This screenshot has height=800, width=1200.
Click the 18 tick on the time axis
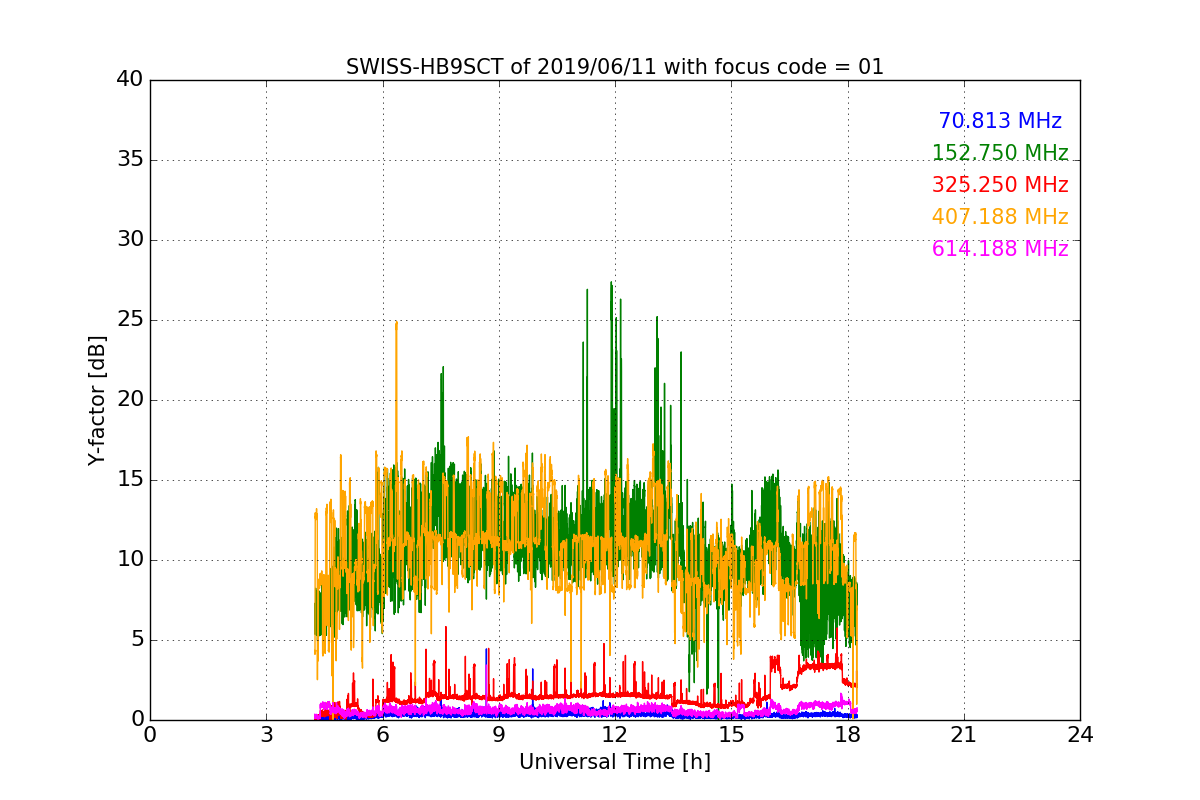pos(847,735)
